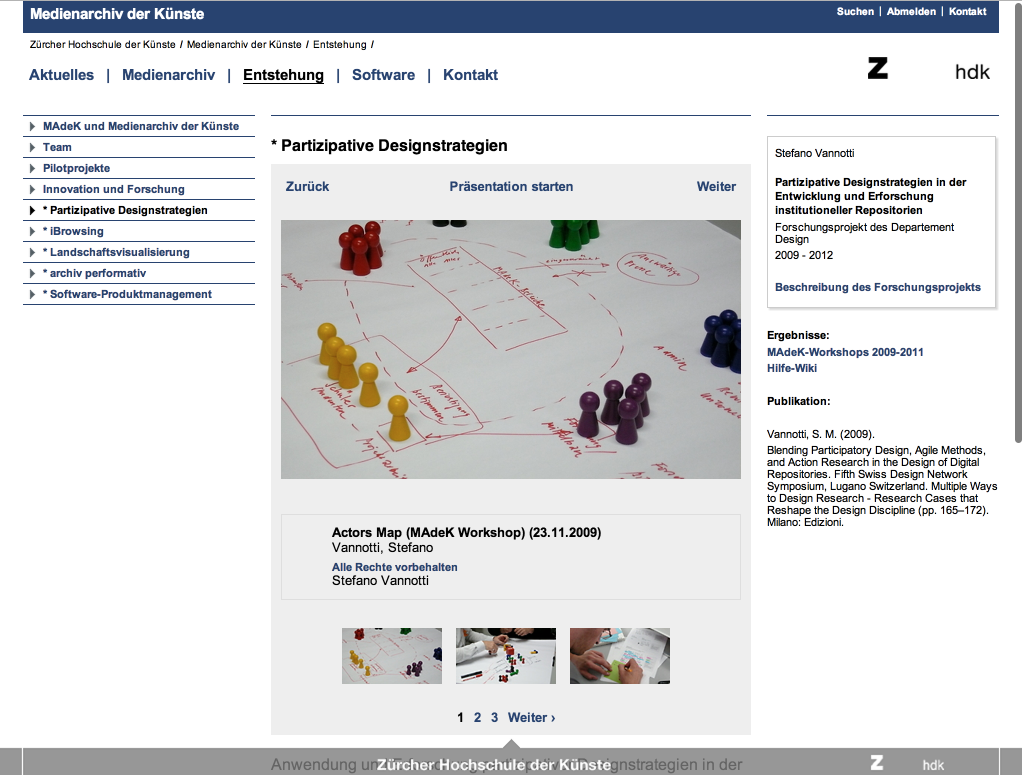This screenshot has width=1022, height=775.
Task: Select the second workshop thumbnail
Action: click(506, 656)
